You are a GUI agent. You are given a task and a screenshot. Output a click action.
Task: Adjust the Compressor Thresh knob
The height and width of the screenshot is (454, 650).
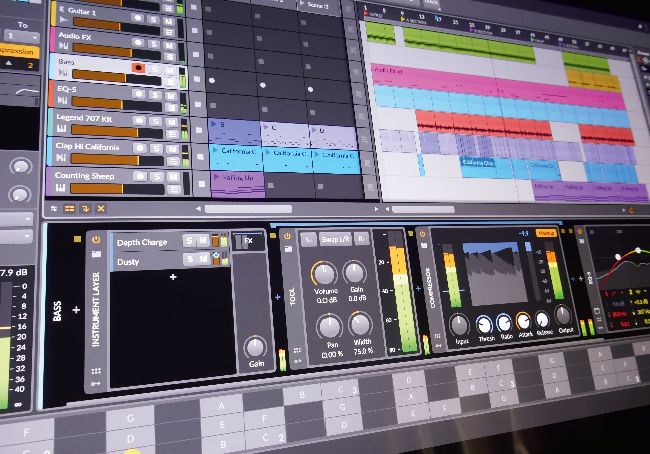click(x=484, y=325)
